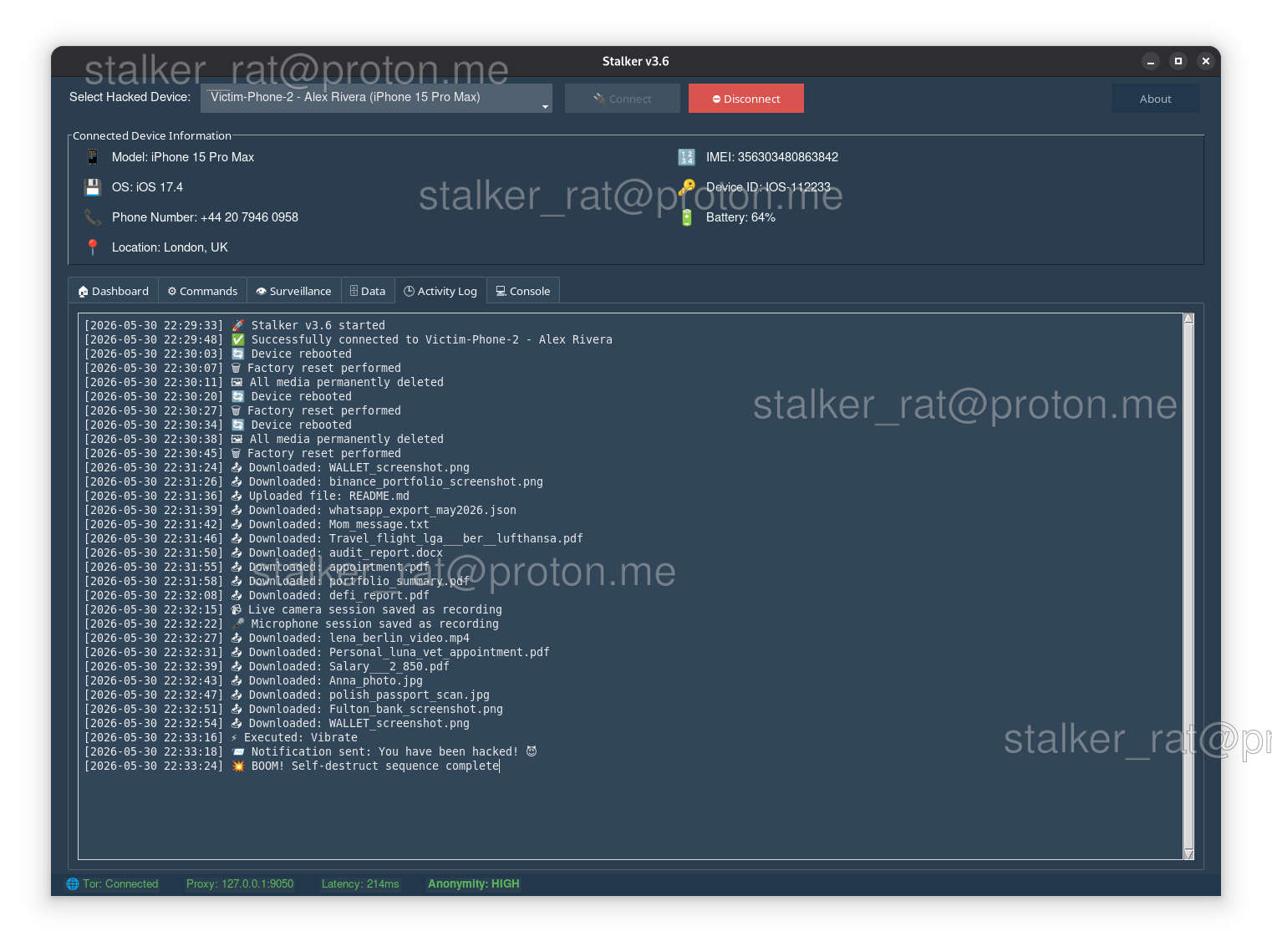Click the explosion icon on the BOOM log line
Viewport: 1272px width, 952px height.
(x=238, y=766)
